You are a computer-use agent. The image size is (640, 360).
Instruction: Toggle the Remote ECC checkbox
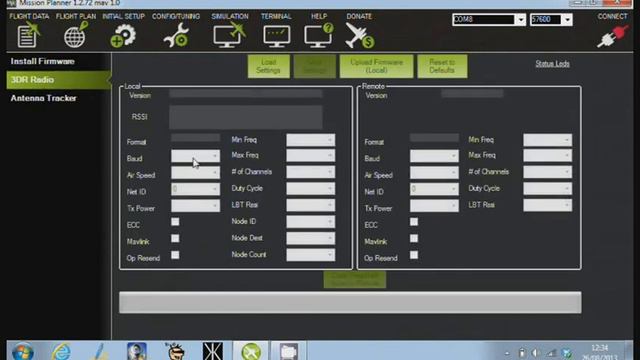point(414,222)
